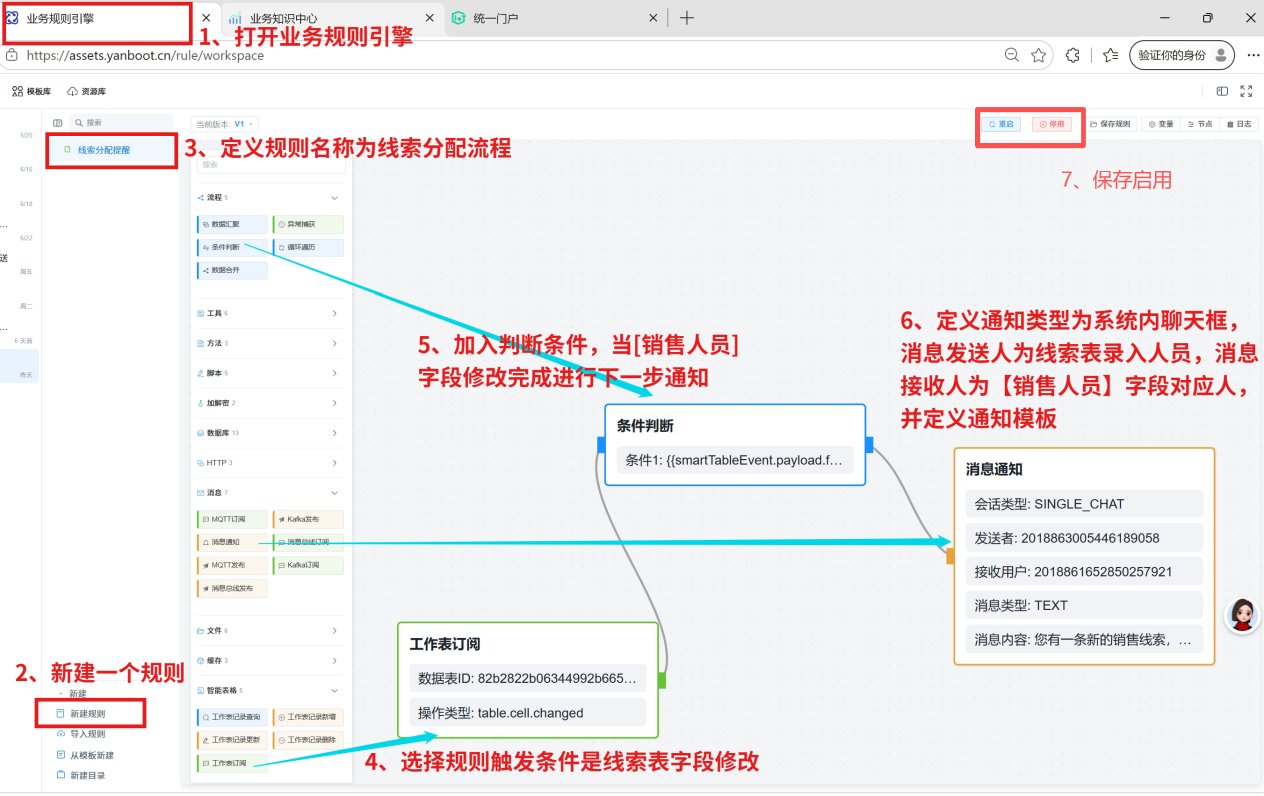
Task: Switch to the 业务知识中心 browser tab
Action: [x=332, y=18]
